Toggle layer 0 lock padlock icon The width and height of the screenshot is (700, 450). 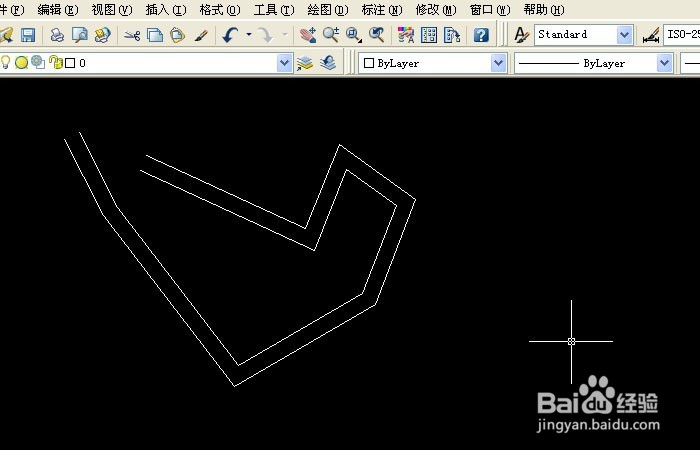56,62
